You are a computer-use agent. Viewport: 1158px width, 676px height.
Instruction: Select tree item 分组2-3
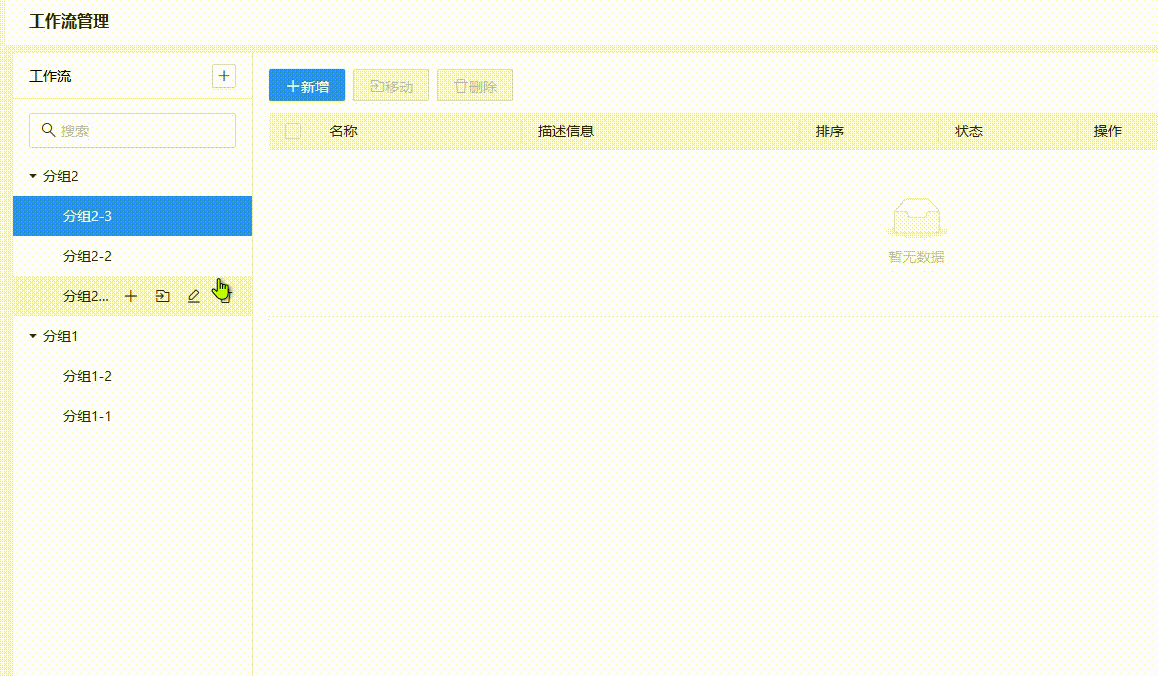87,216
